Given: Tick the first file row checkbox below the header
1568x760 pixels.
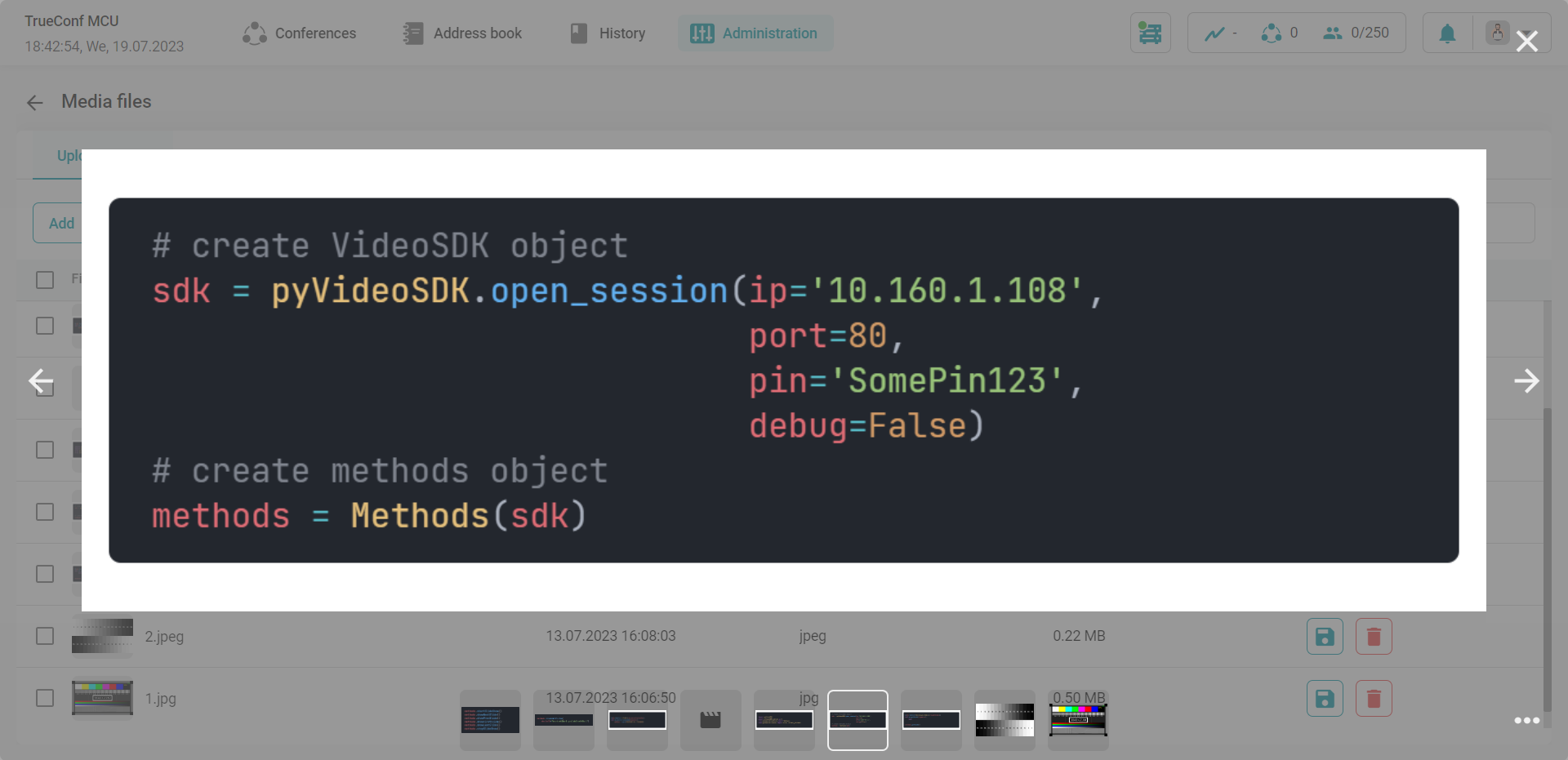Looking at the screenshot, I should pos(45,326).
